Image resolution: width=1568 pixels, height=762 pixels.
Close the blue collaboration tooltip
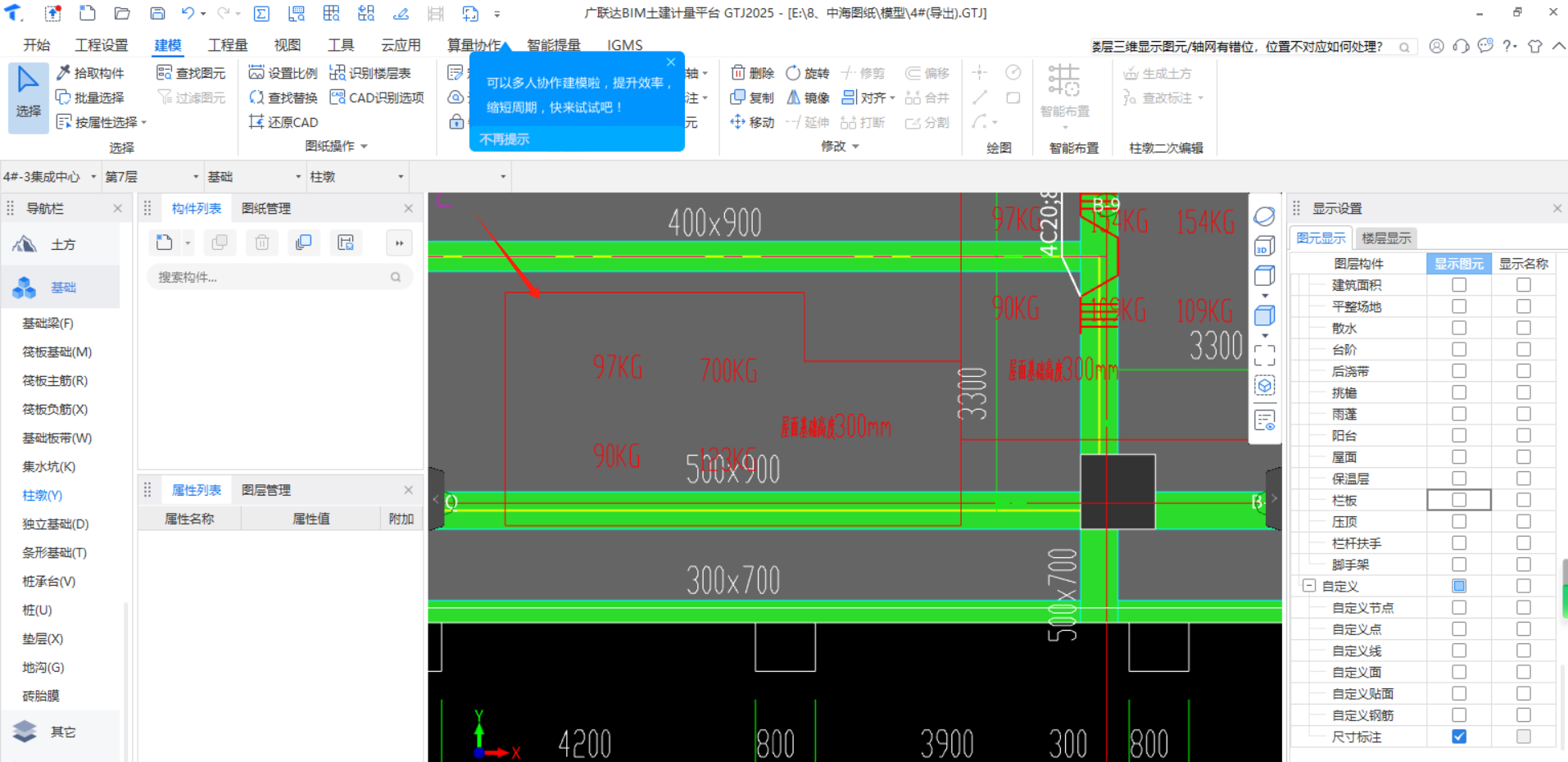[x=671, y=62]
